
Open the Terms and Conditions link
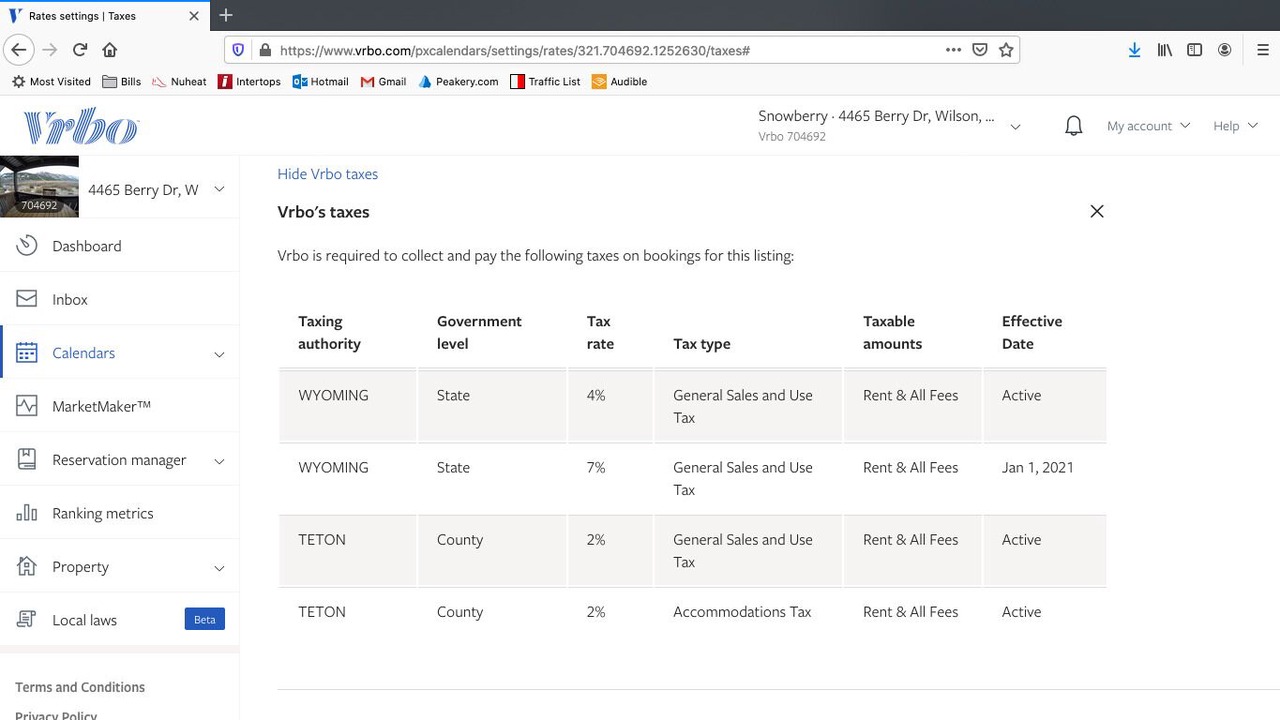[80, 687]
